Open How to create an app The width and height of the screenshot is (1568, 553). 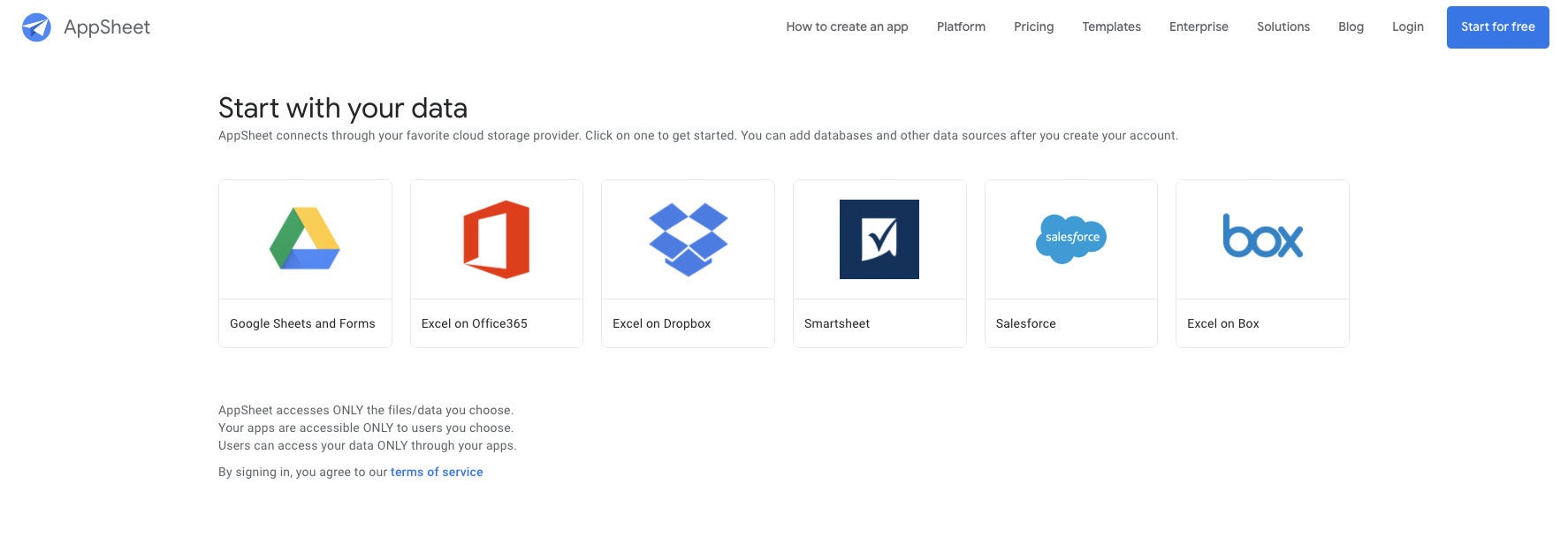click(x=847, y=27)
